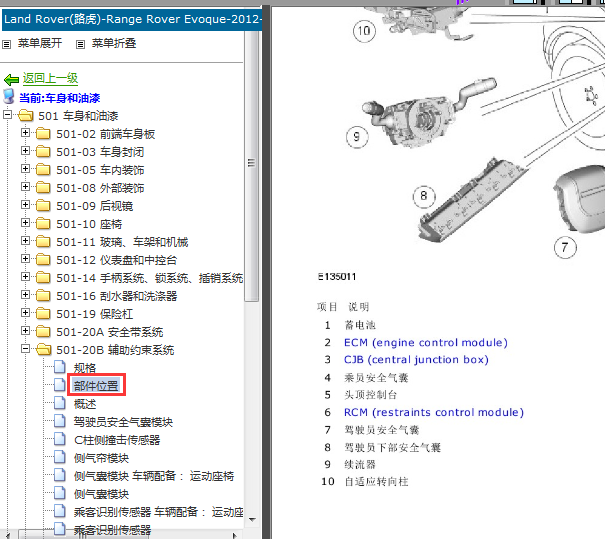Click the 自适应转向柱 item 10 text
Viewport: 605px width, 539px height.
(x=376, y=481)
